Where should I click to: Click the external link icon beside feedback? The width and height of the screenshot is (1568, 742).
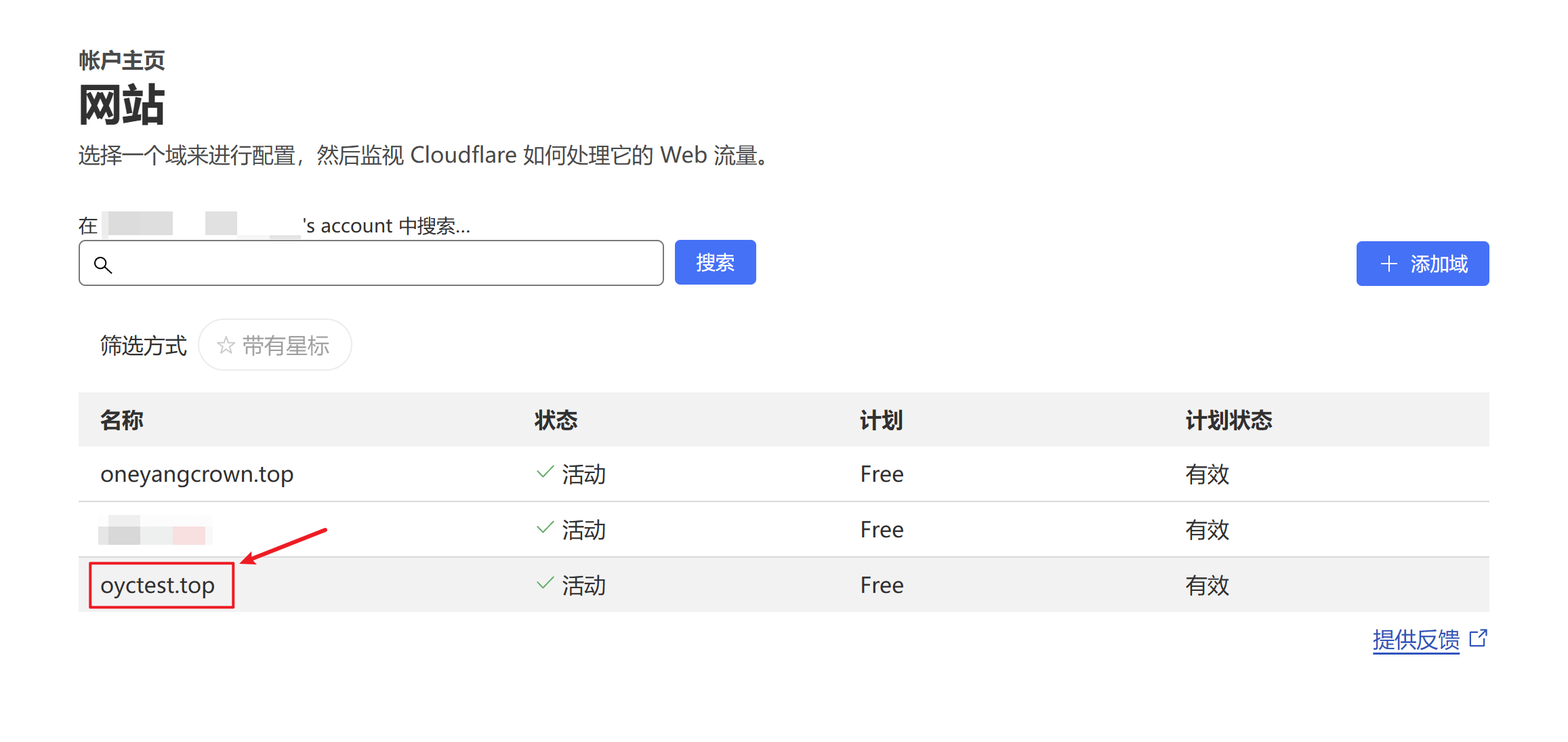1478,638
